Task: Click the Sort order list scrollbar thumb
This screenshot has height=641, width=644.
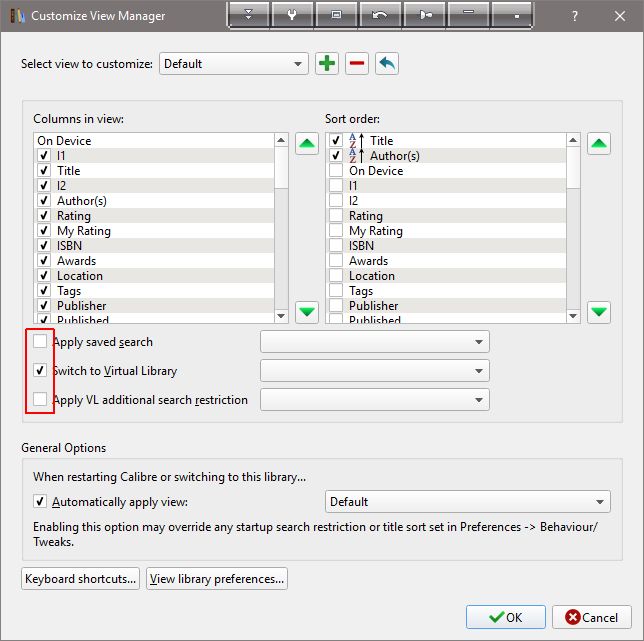Action: pyautogui.click(x=573, y=168)
